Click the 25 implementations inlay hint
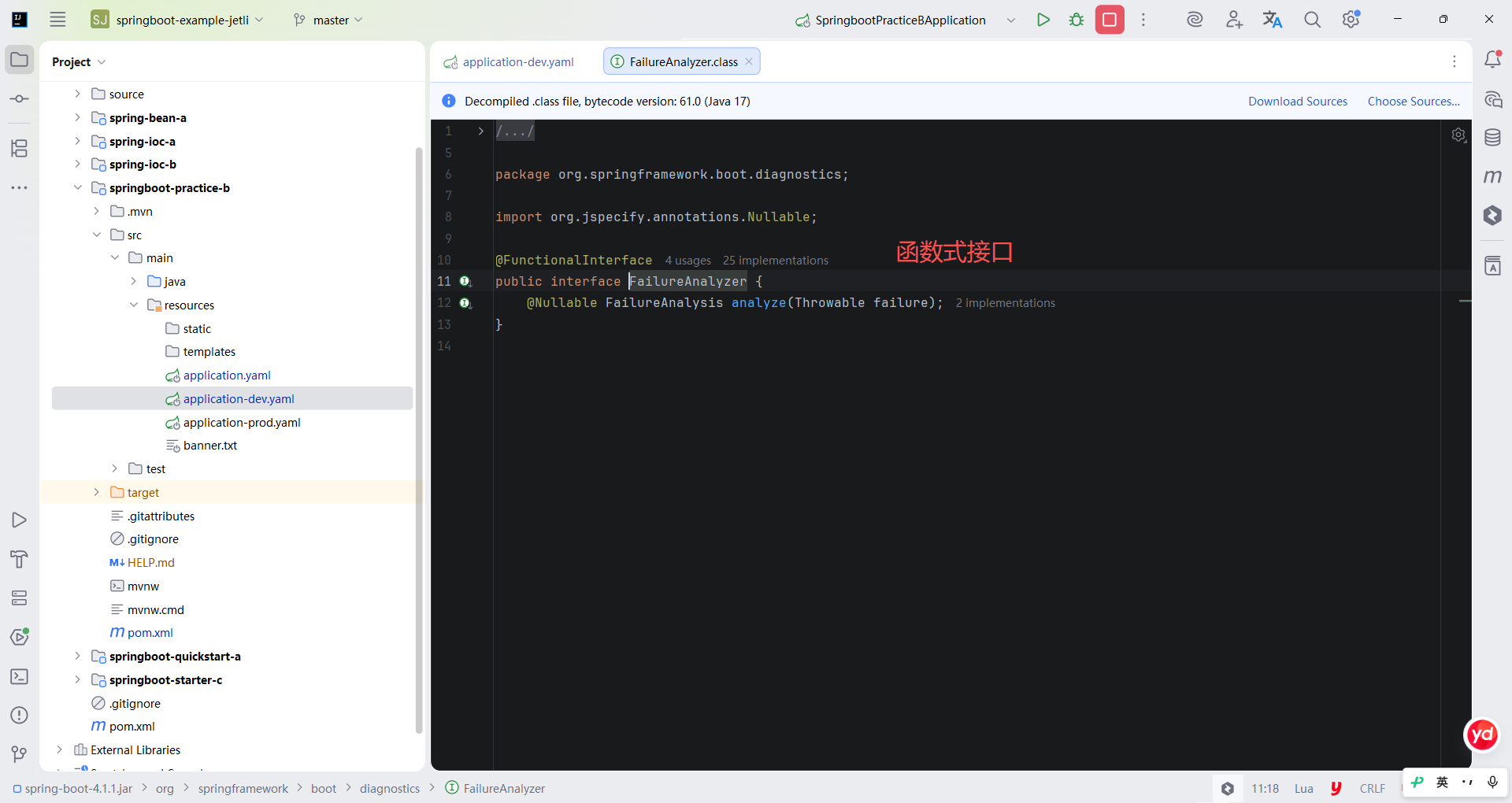Screen dimensions: 1512x803 [x=776, y=261]
